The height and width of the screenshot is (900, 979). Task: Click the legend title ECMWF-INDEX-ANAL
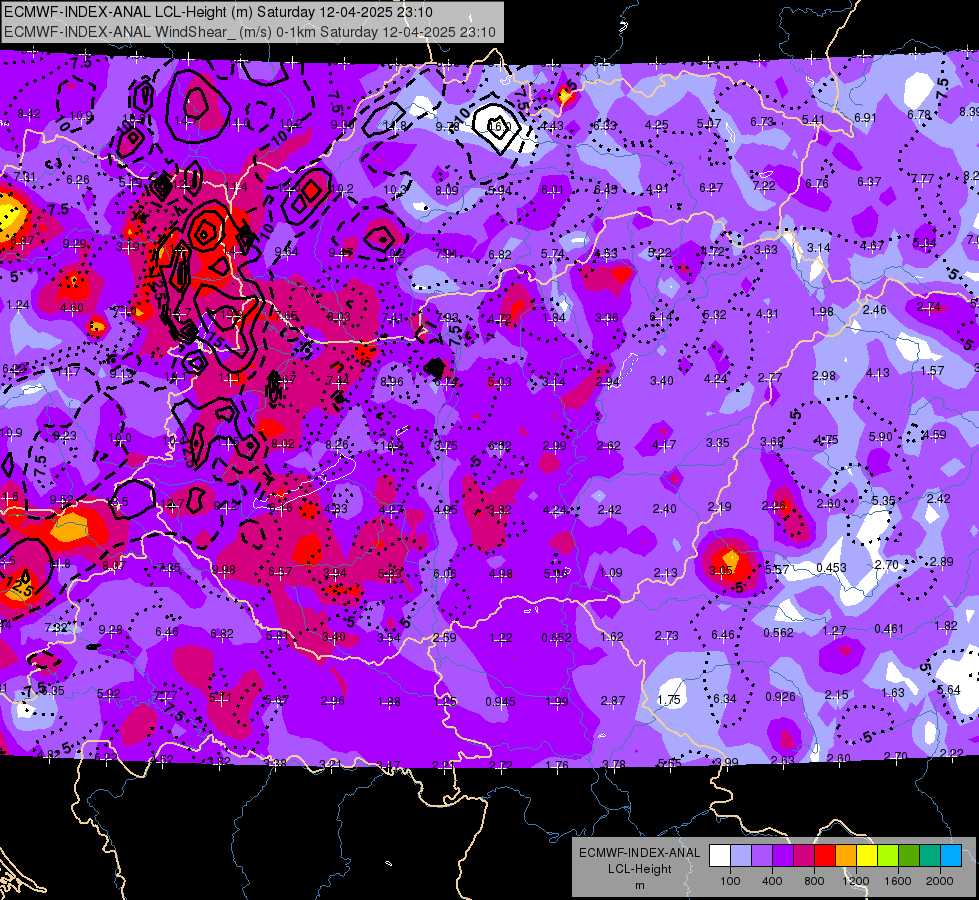click(x=639, y=853)
